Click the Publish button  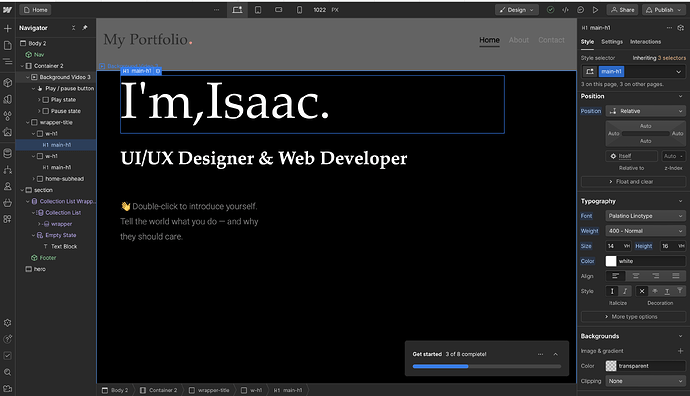point(664,10)
